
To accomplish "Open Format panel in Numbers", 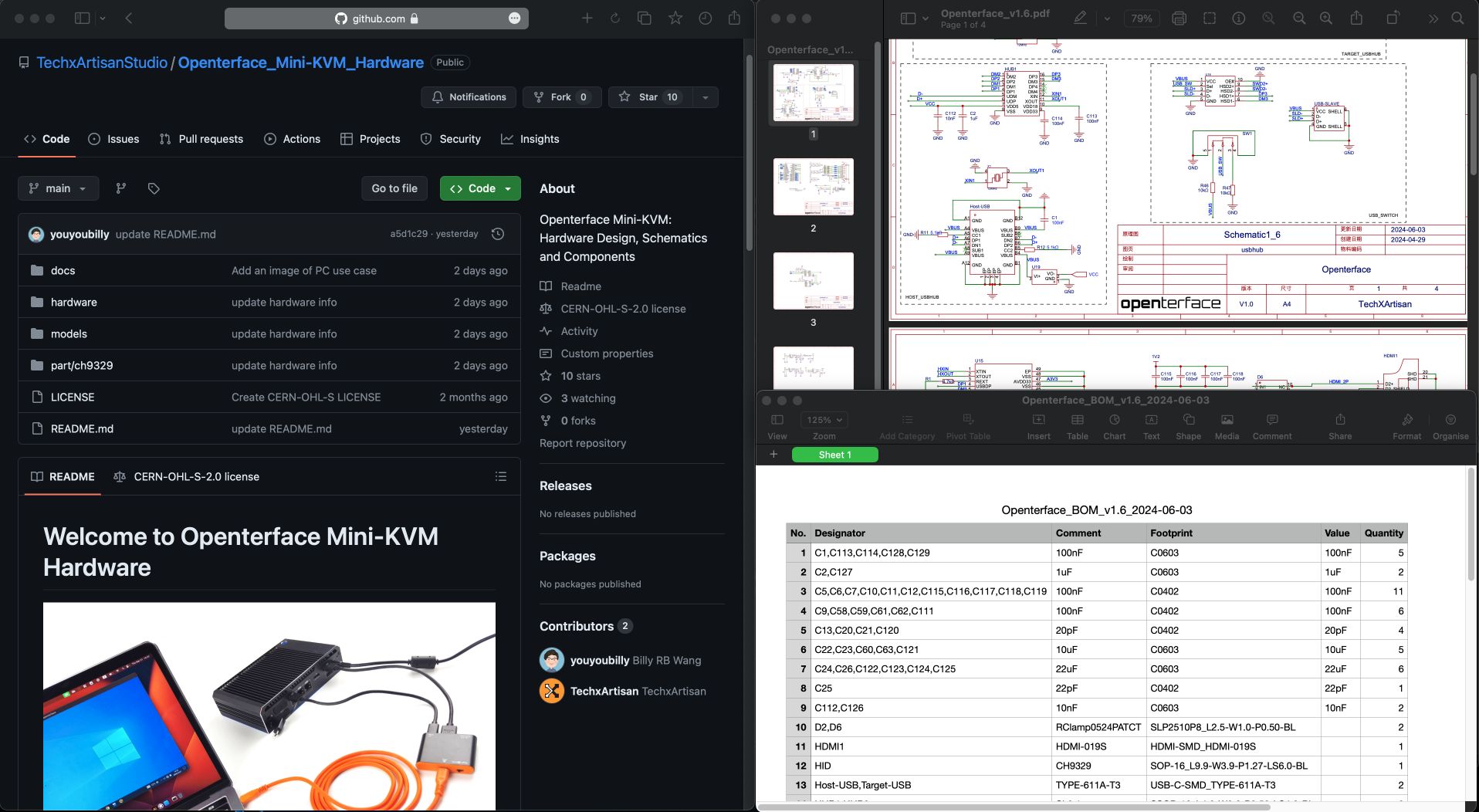I will click(x=1406, y=426).
